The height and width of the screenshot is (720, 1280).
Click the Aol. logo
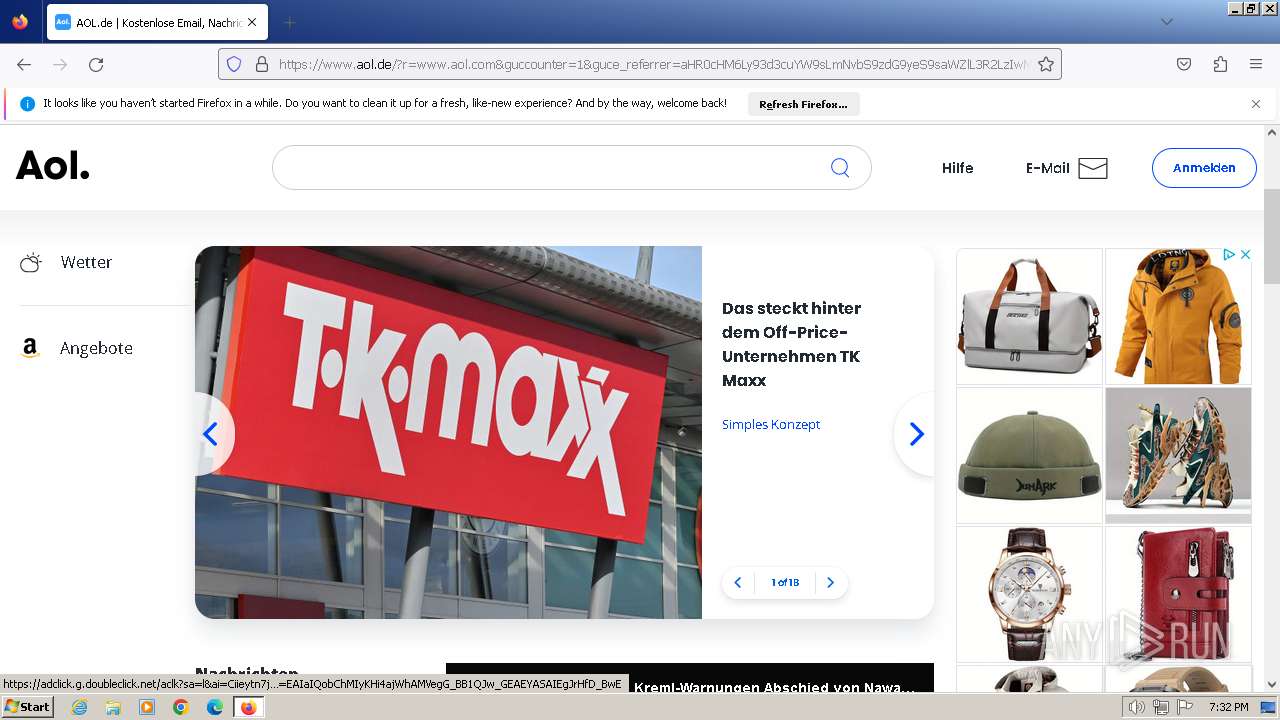click(x=53, y=166)
